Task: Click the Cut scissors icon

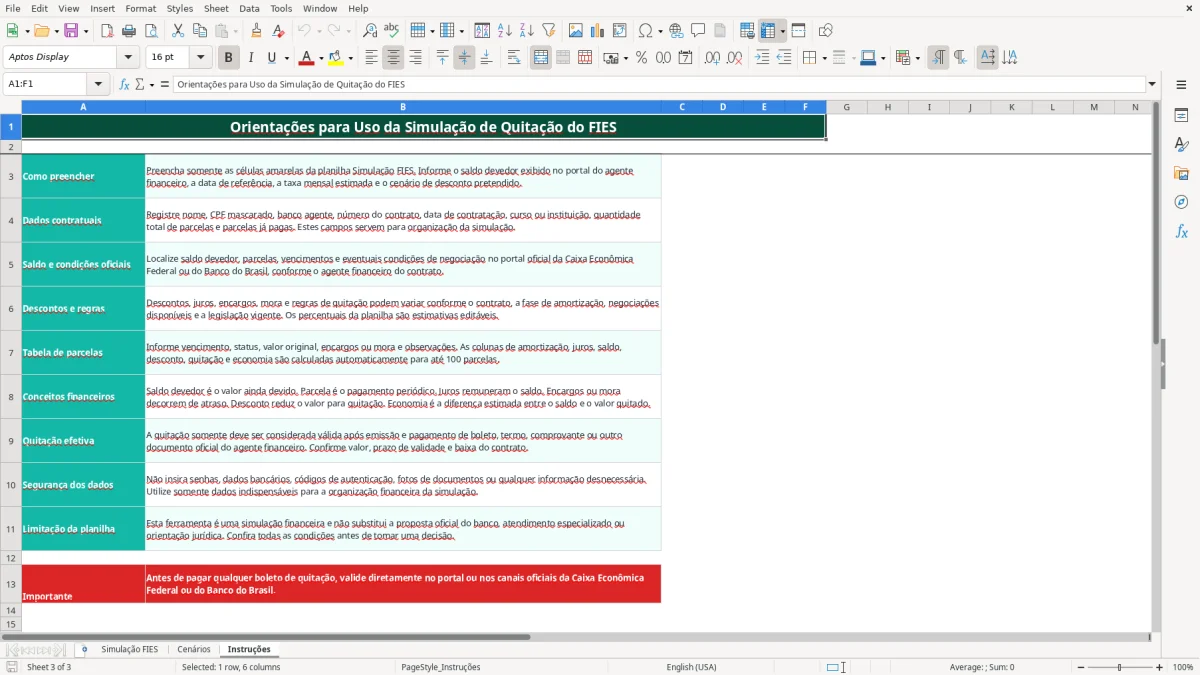Action: [178, 31]
